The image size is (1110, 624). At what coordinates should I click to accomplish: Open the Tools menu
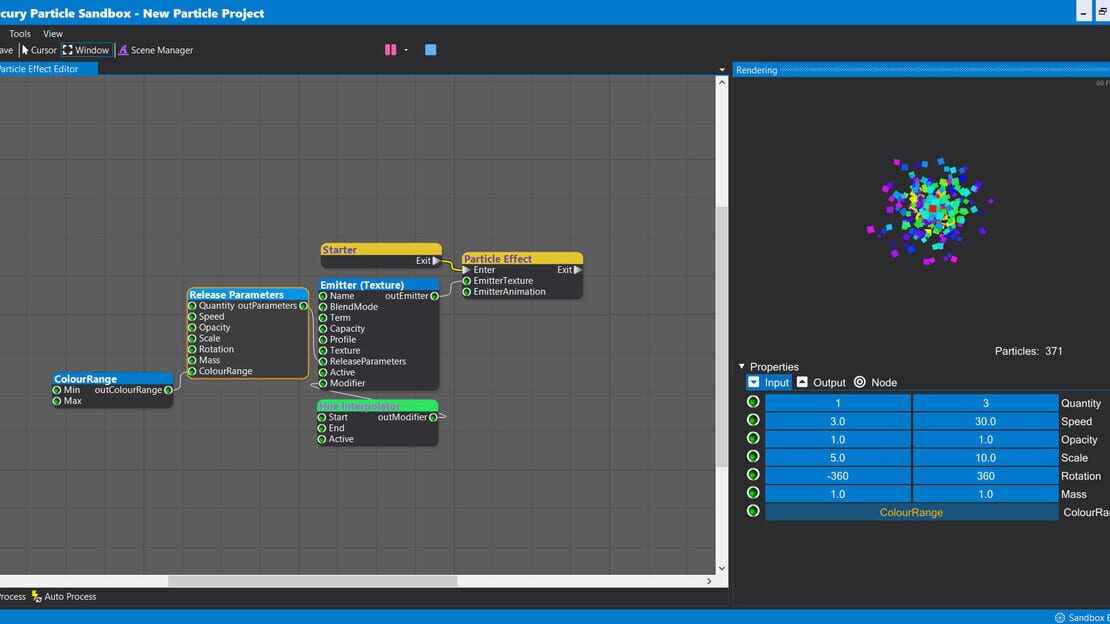[20, 33]
